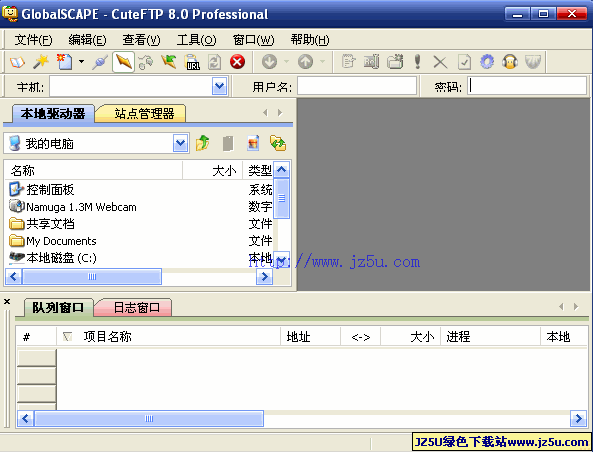Click the greyed Reconnect icon
This screenshot has height=452, width=593.
pyautogui.click(x=146, y=62)
